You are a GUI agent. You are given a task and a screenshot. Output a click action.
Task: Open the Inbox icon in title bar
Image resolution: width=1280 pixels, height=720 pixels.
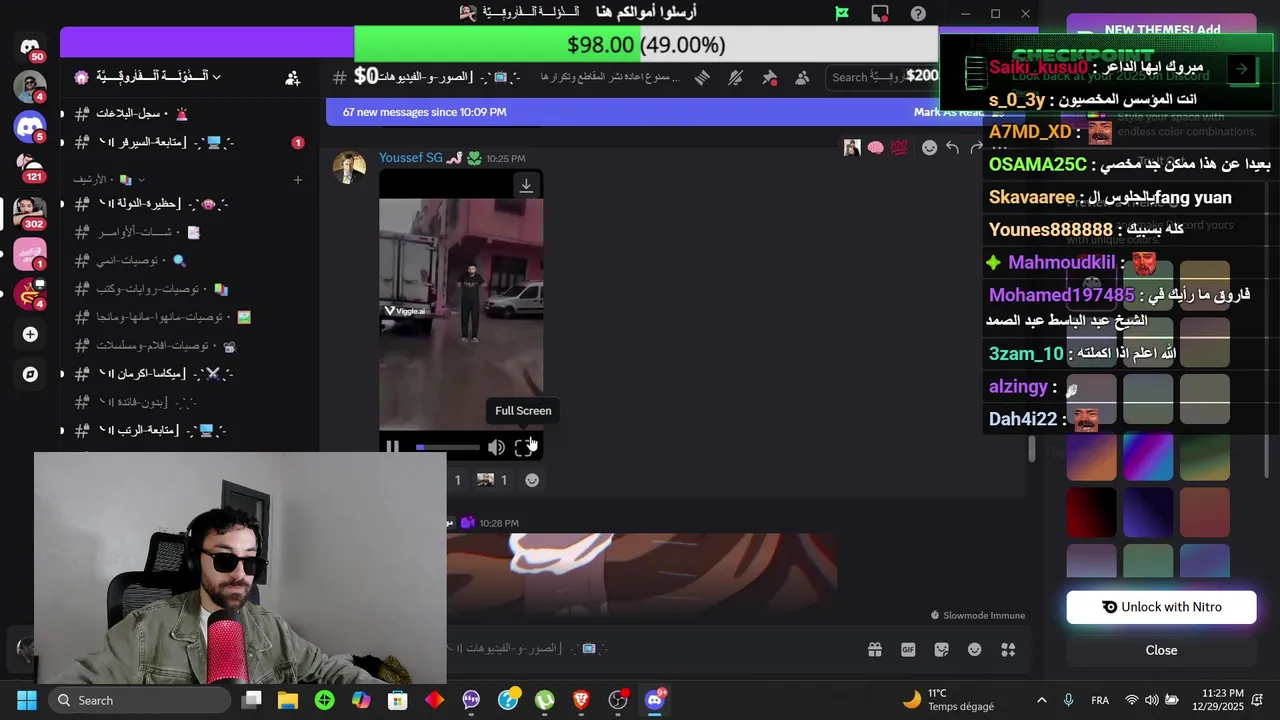click(x=880, y=14)
